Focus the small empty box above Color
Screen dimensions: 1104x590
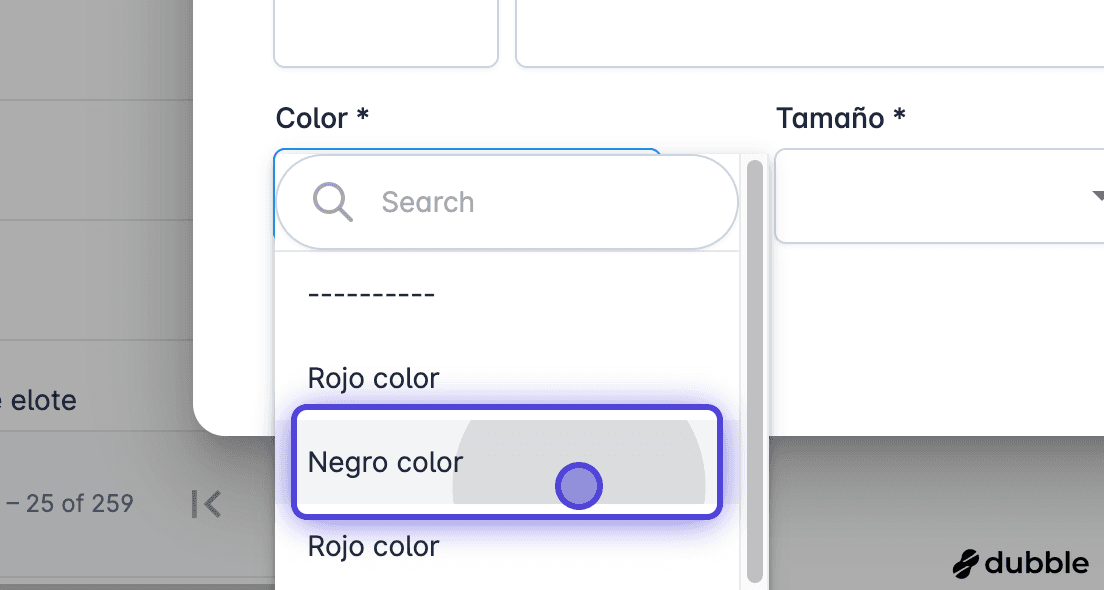(x=386, y=33)
